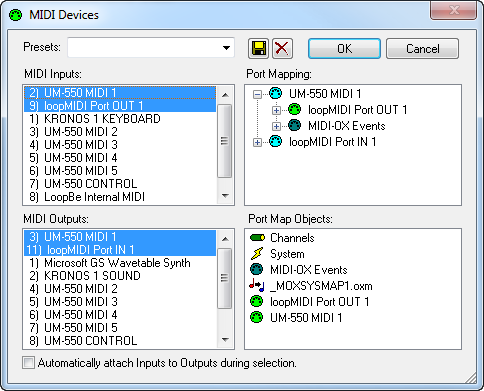Select input '4) UM-550 MIDI 3'

120,145
